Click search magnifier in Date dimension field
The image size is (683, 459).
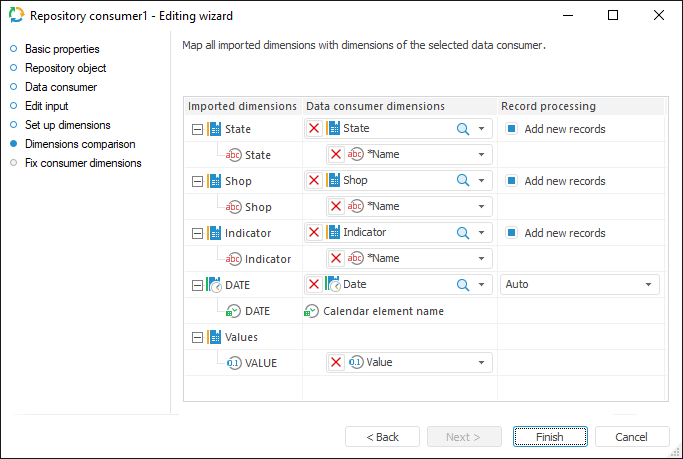point(463,284)
